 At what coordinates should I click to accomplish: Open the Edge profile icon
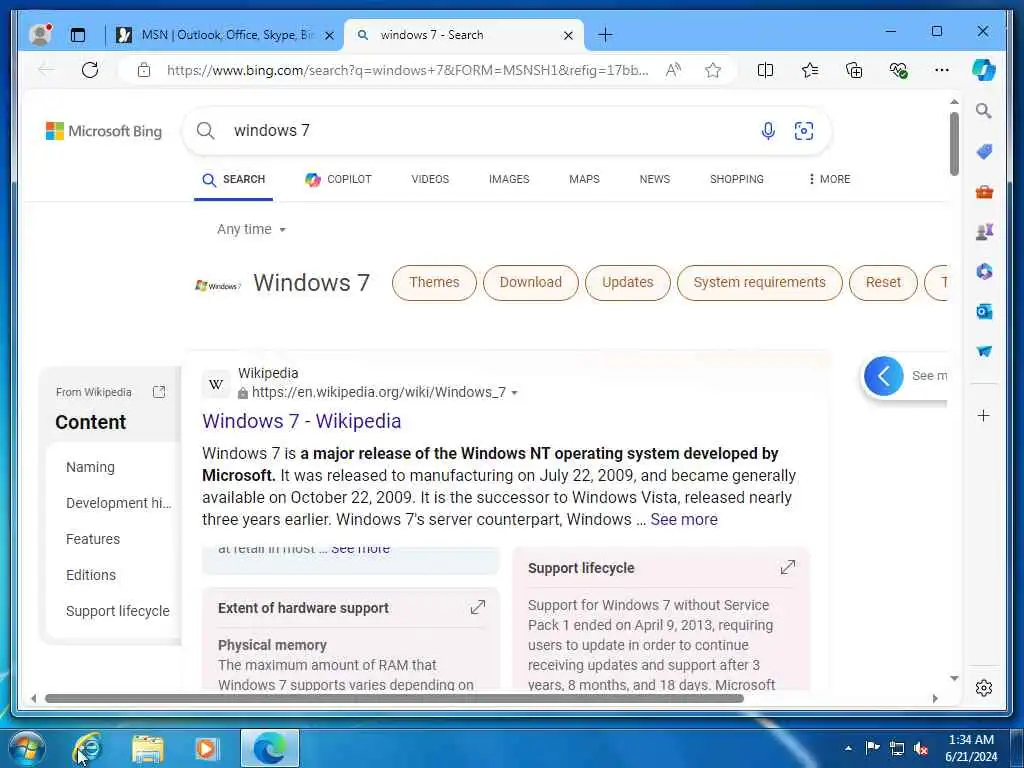[40, 35]
